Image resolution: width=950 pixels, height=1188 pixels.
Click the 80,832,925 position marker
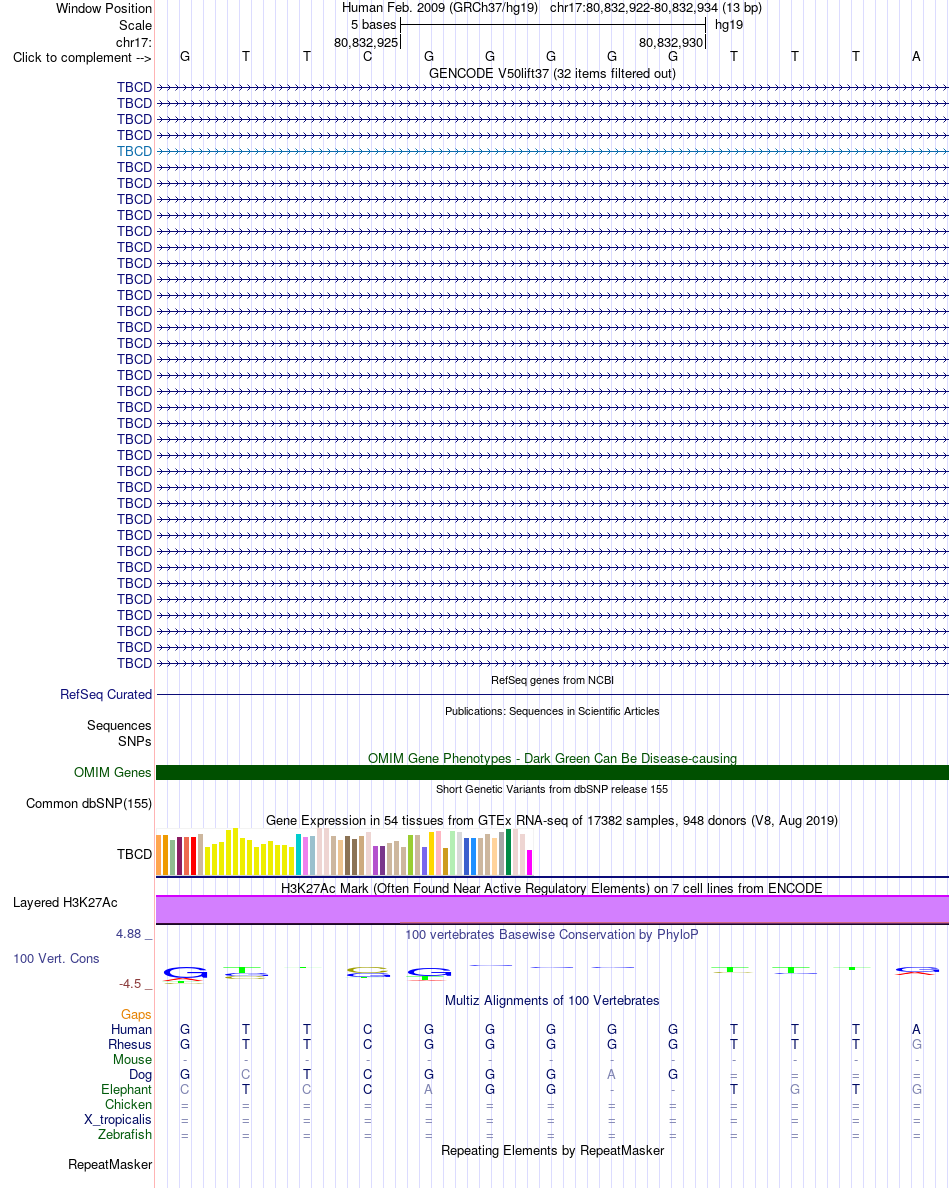point(366,42)
